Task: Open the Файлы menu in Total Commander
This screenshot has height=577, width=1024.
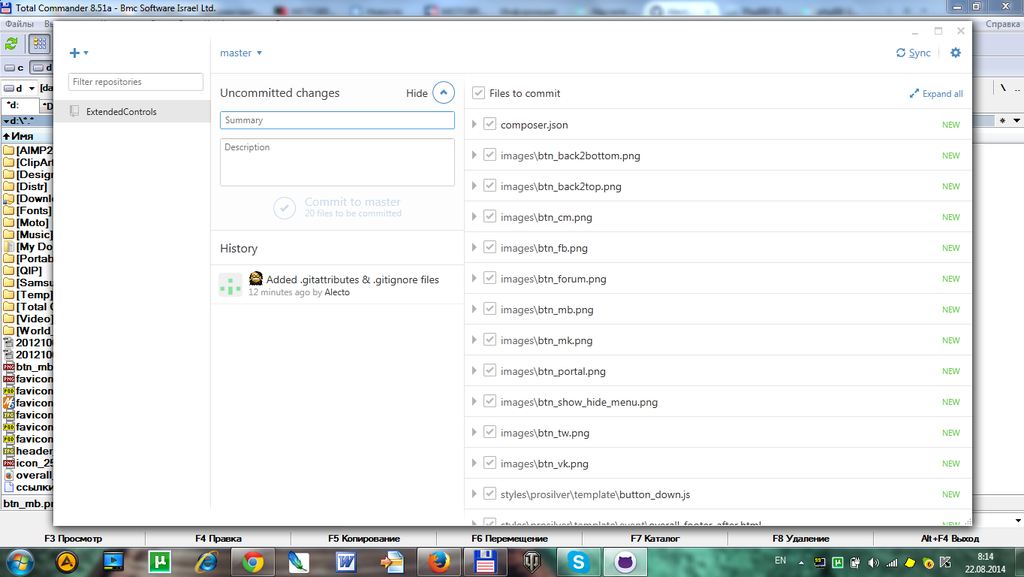Action: [20, 23]
